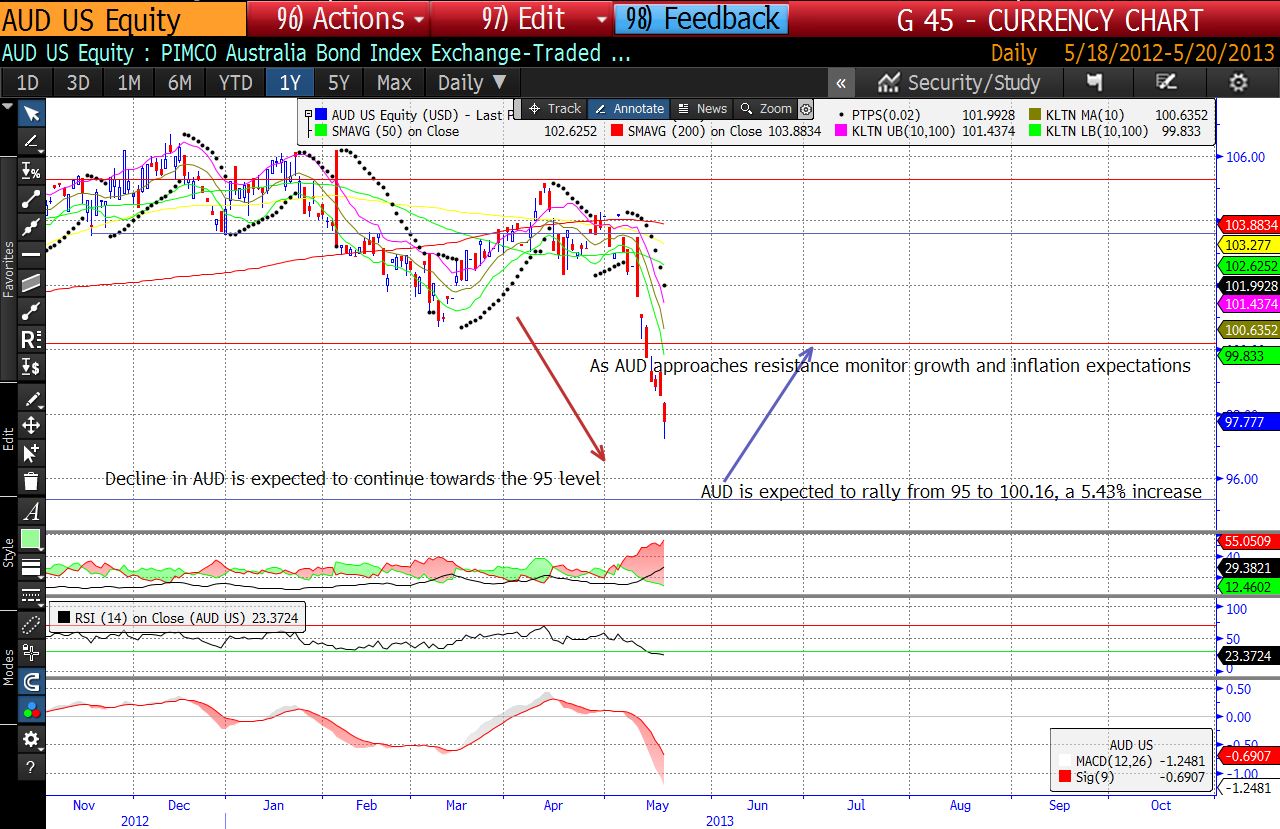The height and width of the screenshot is (829, 1280).
Task: Click the KLTN MA(10) legend entry
Action: point(1119,115)
